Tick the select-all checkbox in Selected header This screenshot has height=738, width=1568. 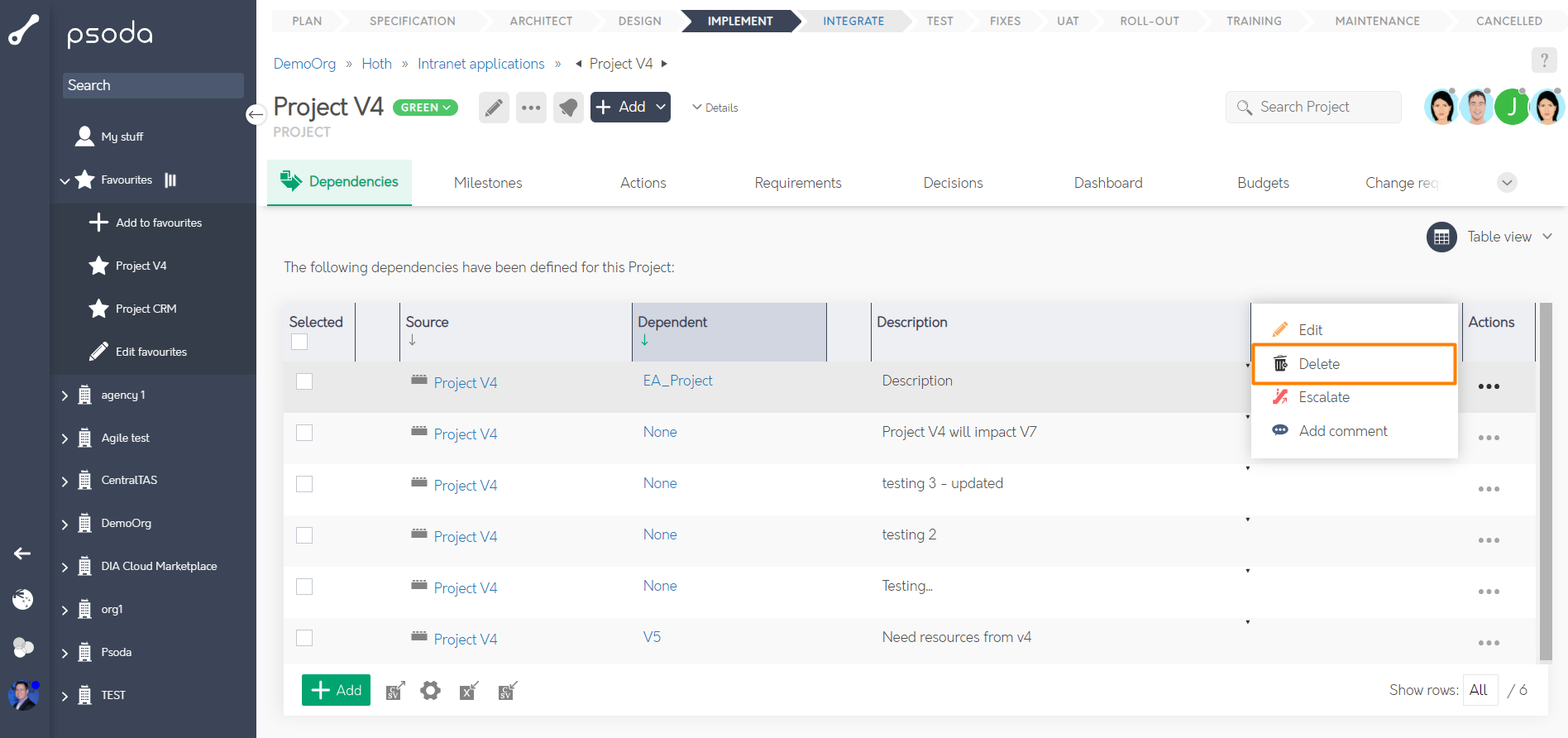[x=299, y=342]
